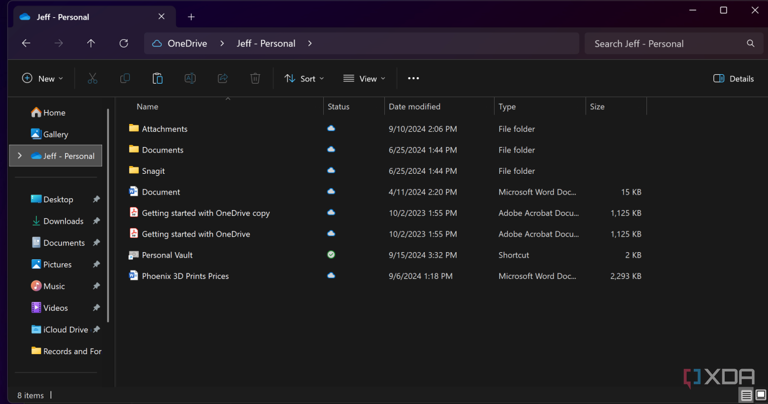Unpin Desktop using its pin icon
The width and height of the screenshot is (768, 404).
point(96,199)
